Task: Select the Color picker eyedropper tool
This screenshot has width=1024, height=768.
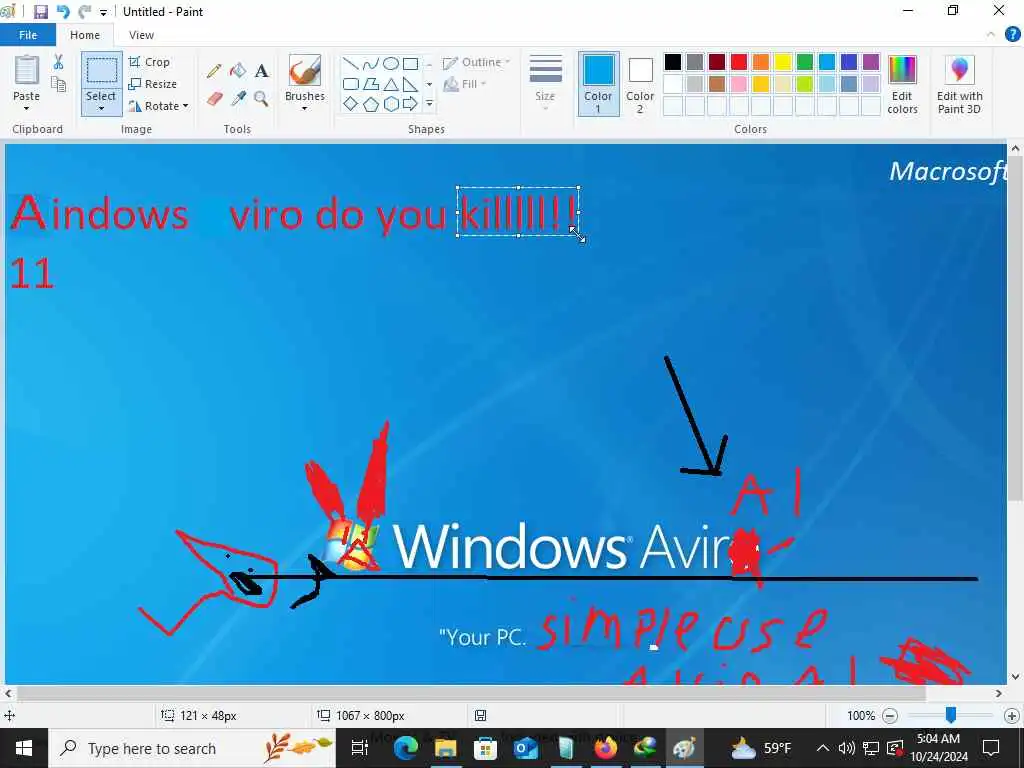Action: [238, 99]
